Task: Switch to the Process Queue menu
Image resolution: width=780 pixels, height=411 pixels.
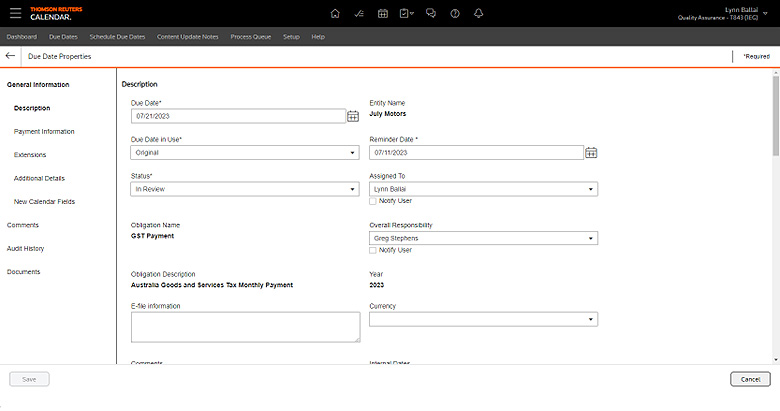Action: [x=250, y=36]
